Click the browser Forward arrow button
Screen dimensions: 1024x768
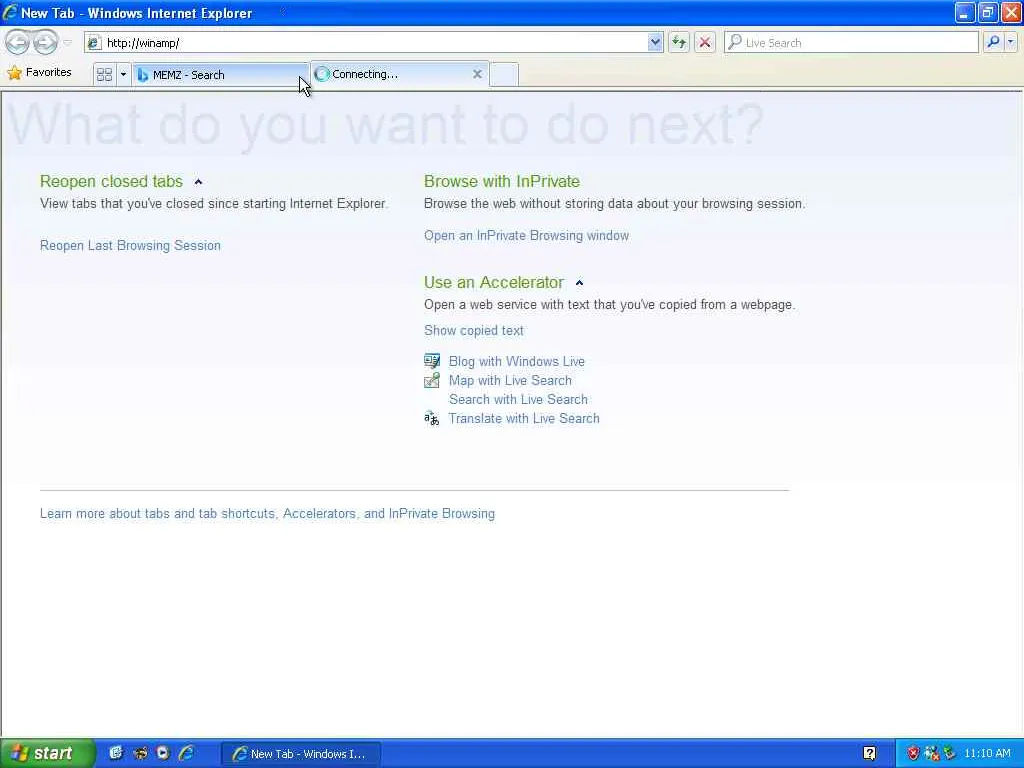click(x=44, y=42)
